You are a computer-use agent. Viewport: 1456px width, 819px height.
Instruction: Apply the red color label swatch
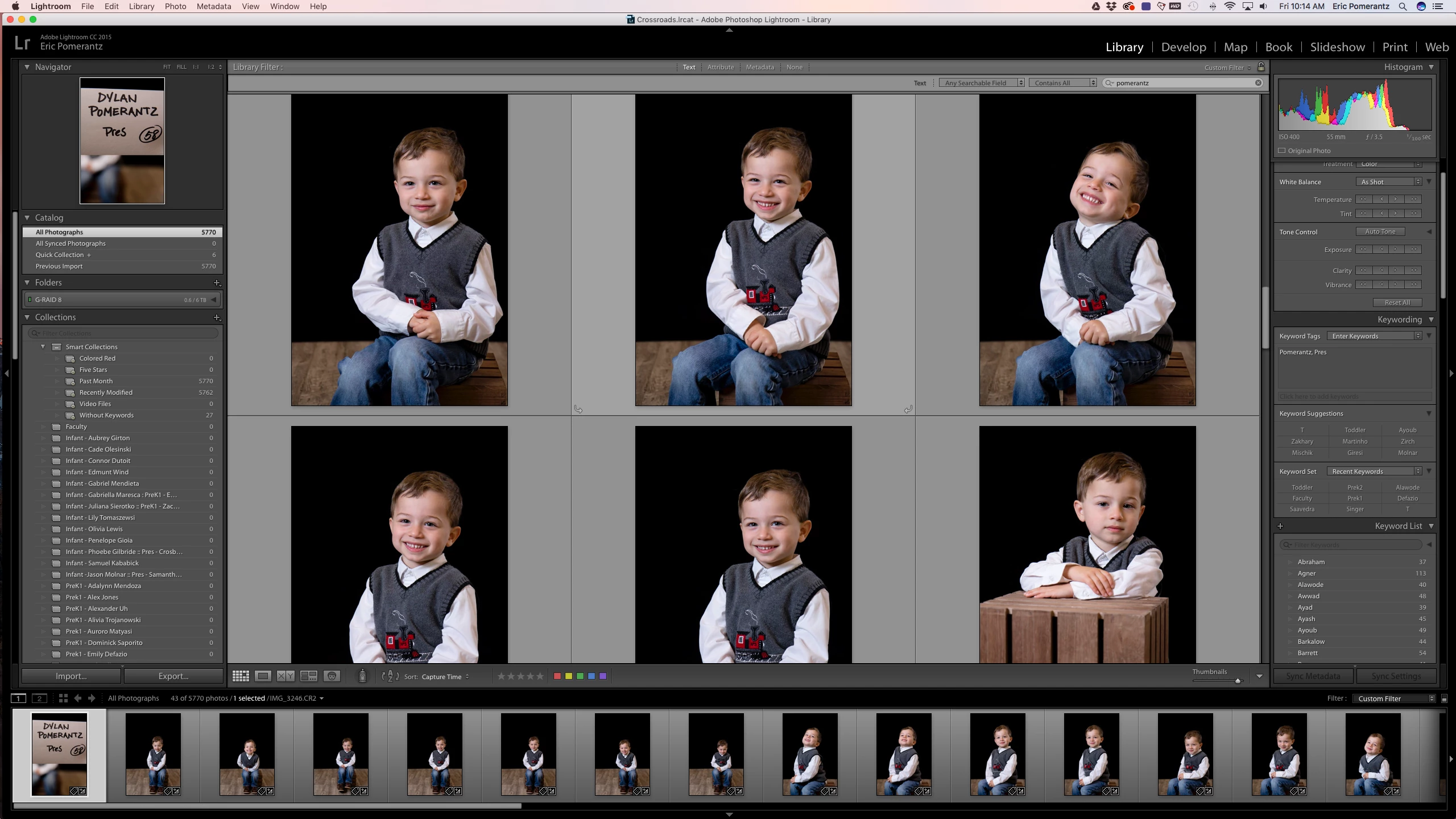557,676
